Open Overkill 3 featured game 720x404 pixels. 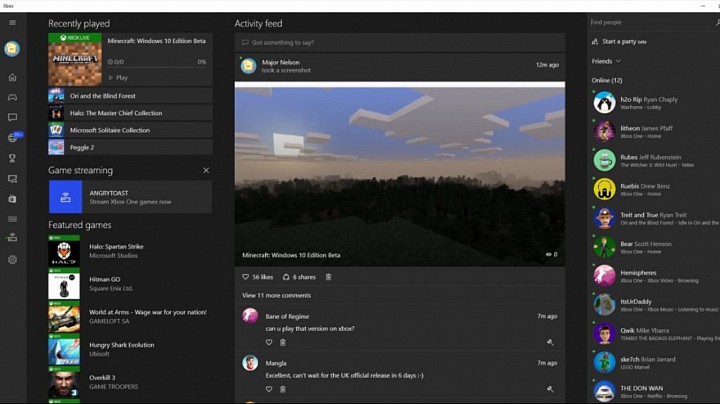coord(130,382)
